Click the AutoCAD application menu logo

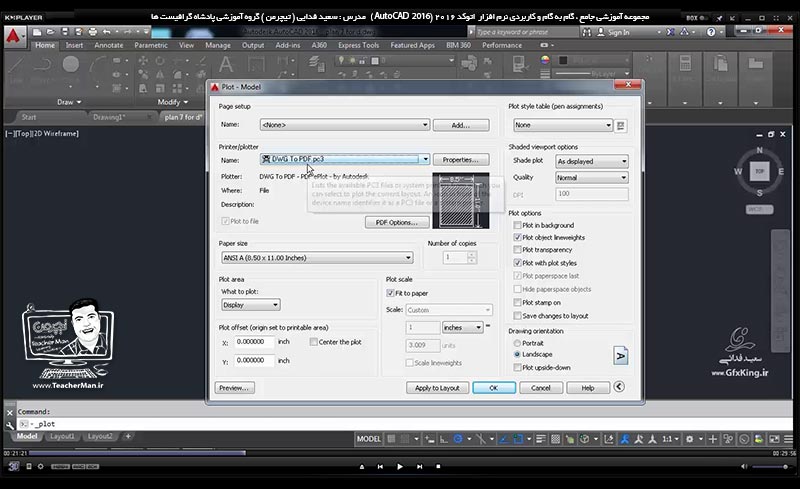pos(14,37)
